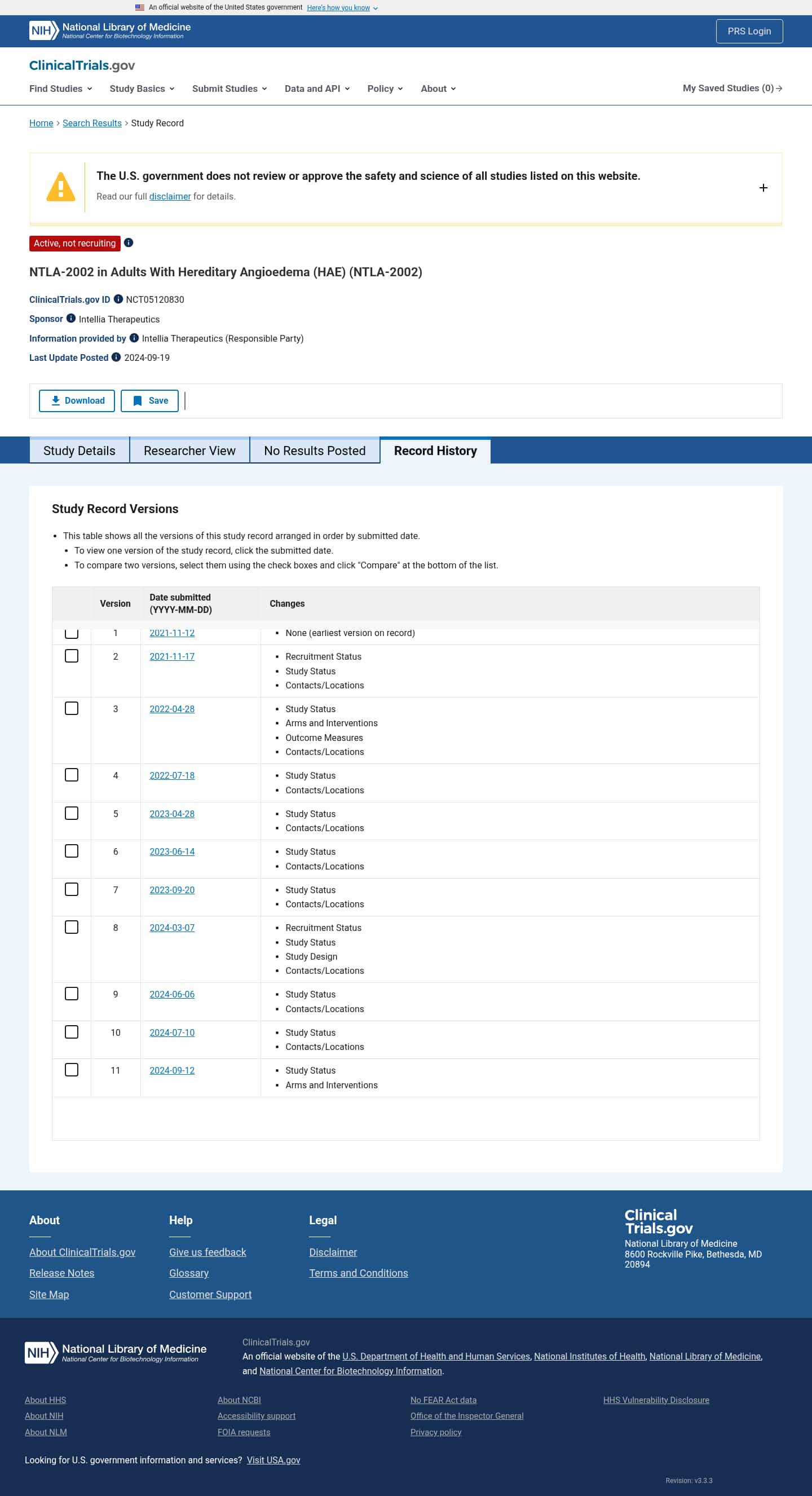812x1496 pixels.
Task: Open the Data and API dropdown menu
Action: [x=317, y=89]
